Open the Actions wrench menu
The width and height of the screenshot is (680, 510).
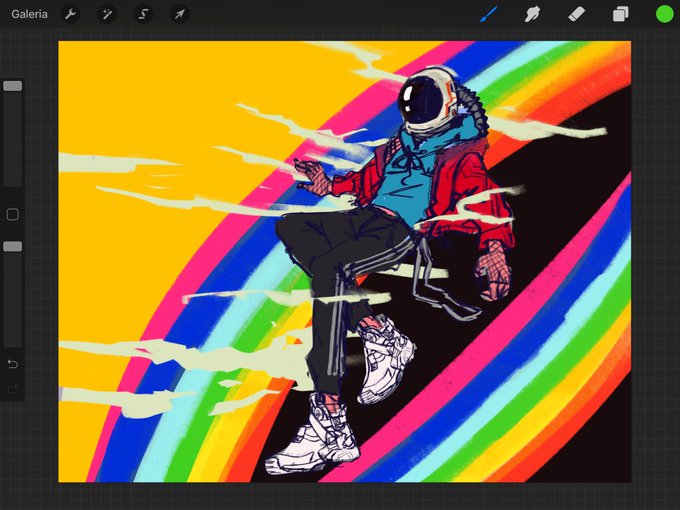tap(70, 14)
